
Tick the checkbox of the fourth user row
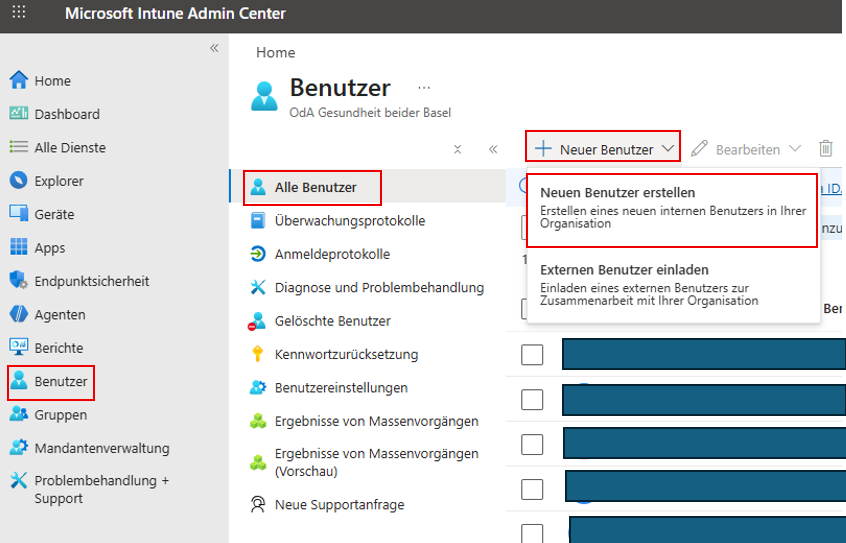tap(532, 490)
